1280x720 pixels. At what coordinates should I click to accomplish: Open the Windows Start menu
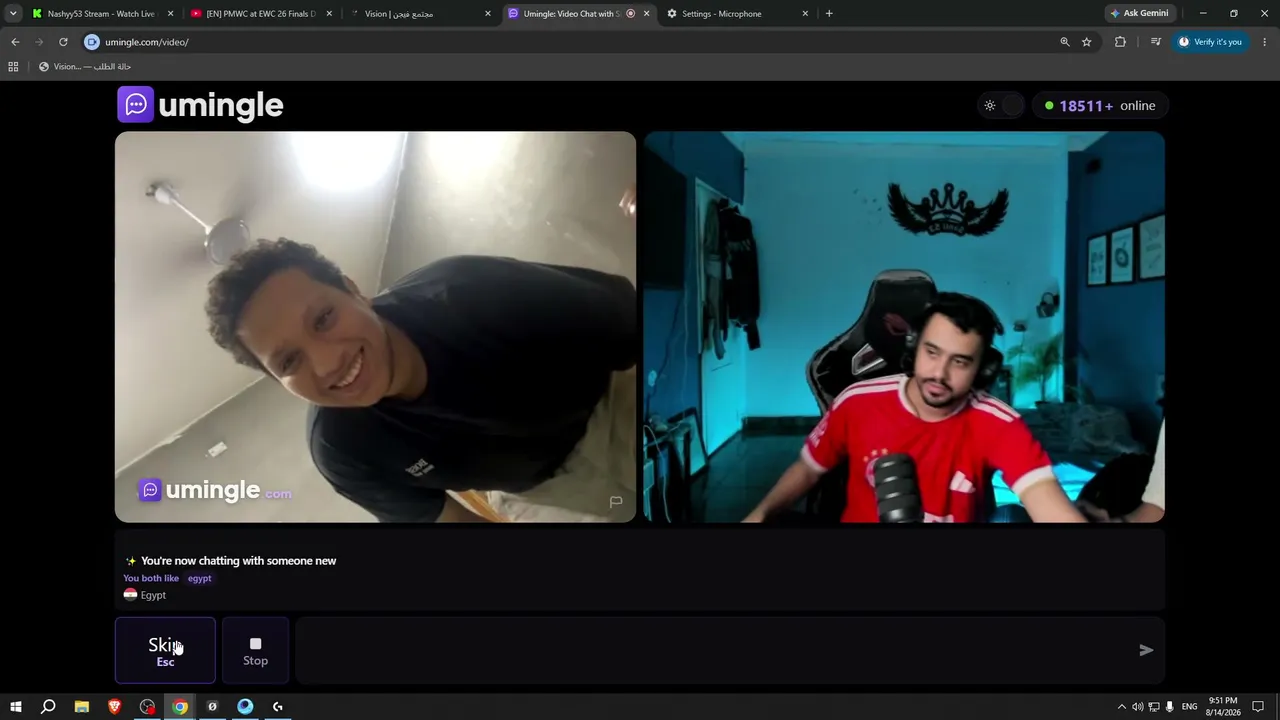16,706
